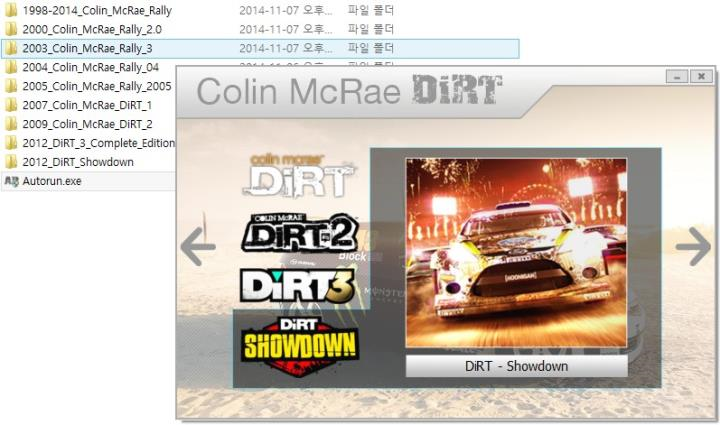
Task: Select folder icon of 2005_Colin_McRae_Rally_2005
Action: click(x=11, y=86)
